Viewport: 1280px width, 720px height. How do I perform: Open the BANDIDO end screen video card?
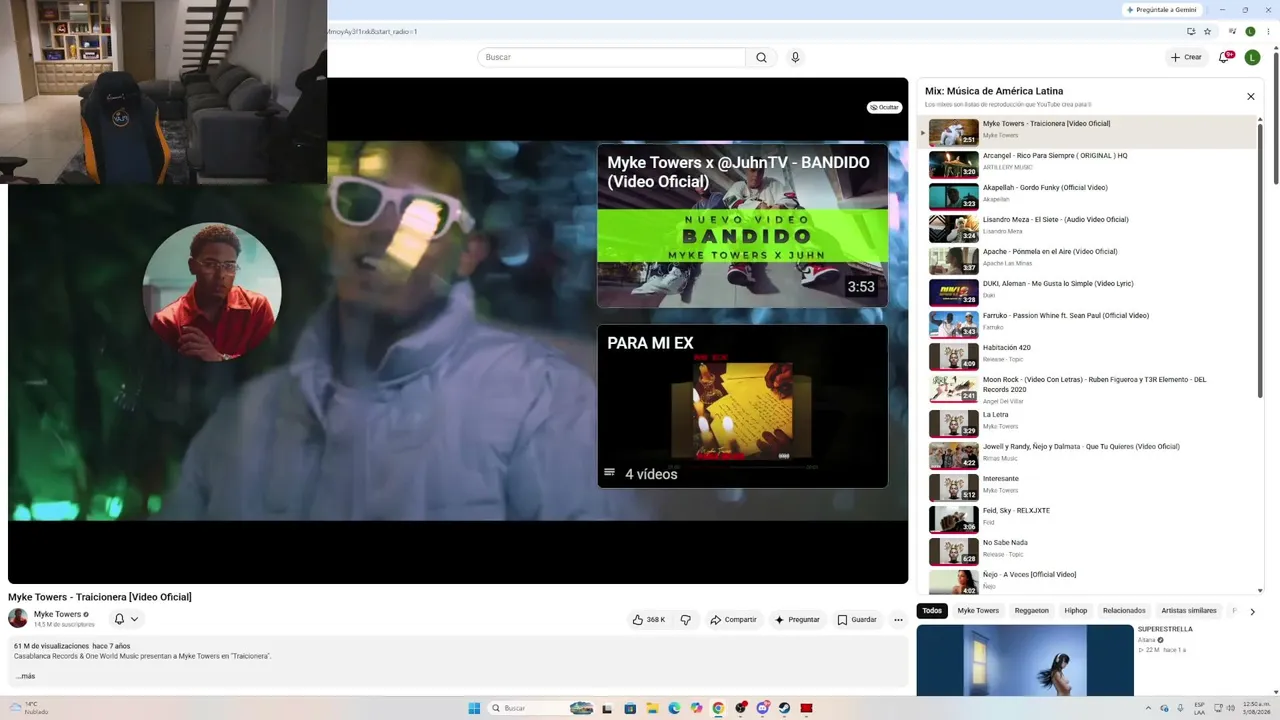742,226
